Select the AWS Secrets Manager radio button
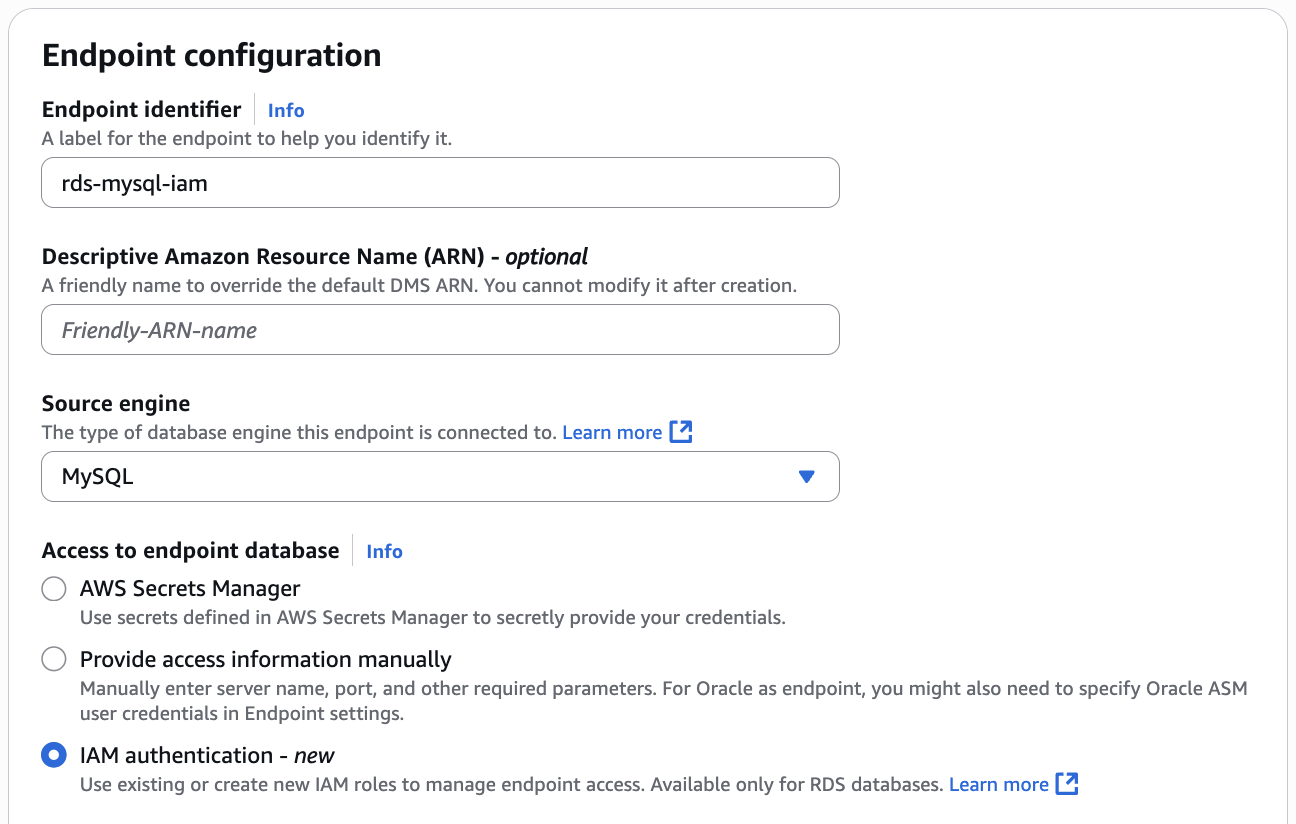This screenshot has height=824, width=1296. 54,589
